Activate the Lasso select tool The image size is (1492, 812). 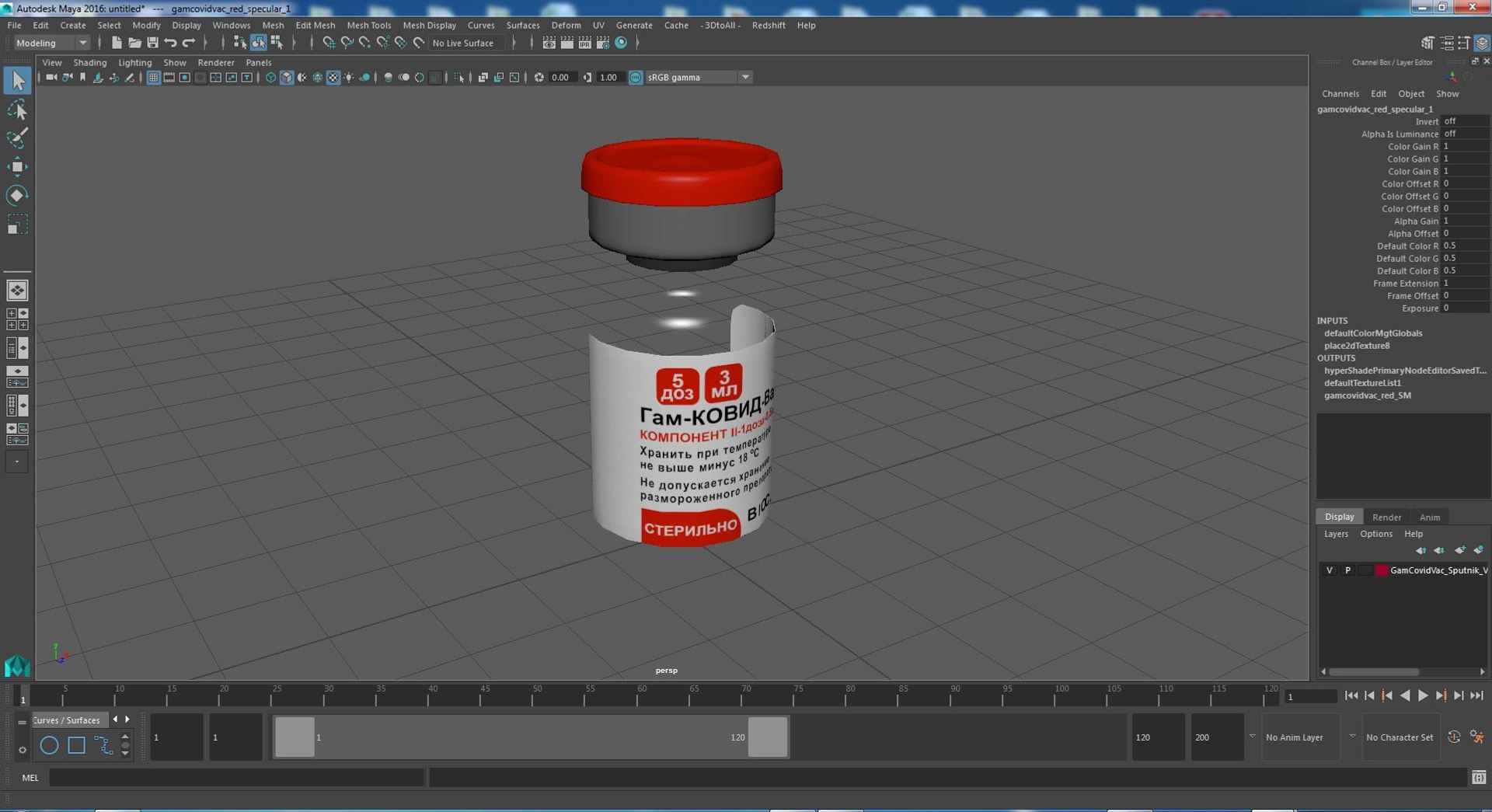(x=18, y=110)
